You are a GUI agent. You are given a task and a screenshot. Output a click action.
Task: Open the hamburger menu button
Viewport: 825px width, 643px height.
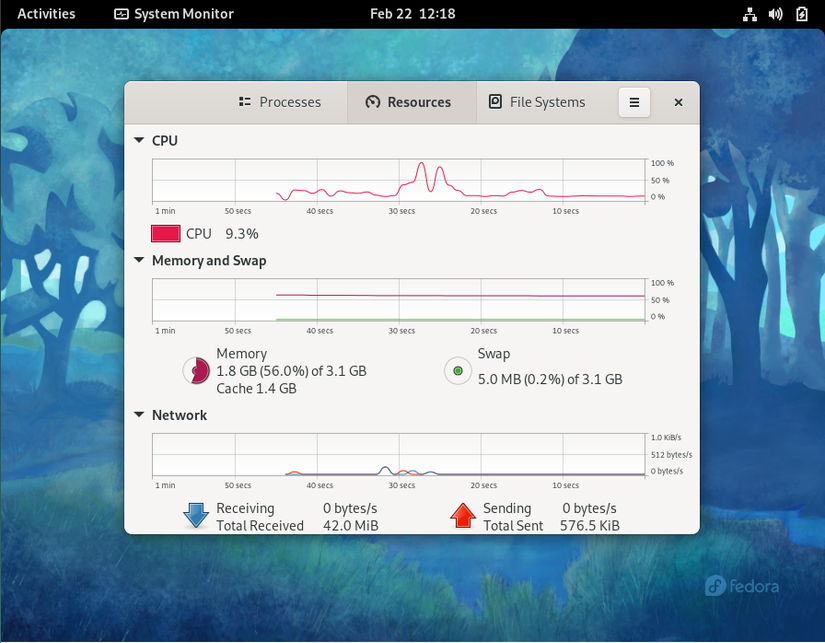pyautogui.click(x=634, y=102)
